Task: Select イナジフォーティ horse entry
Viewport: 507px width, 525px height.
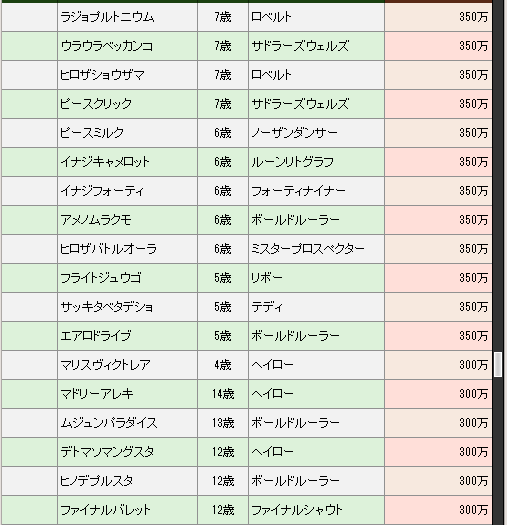Action: 246,191
